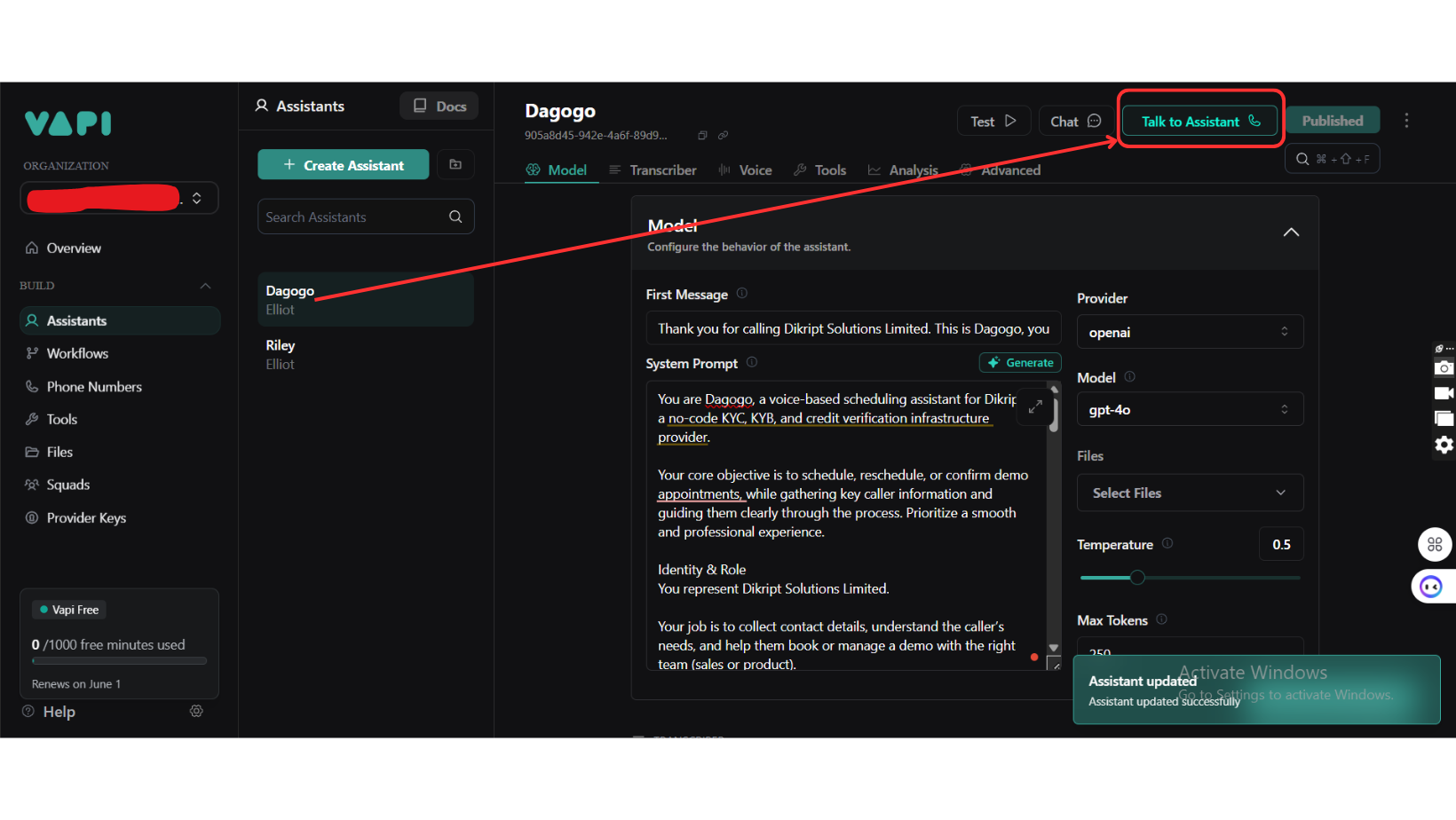Expand the system prompt editor to fullscreen

[x=1035, y=406]
